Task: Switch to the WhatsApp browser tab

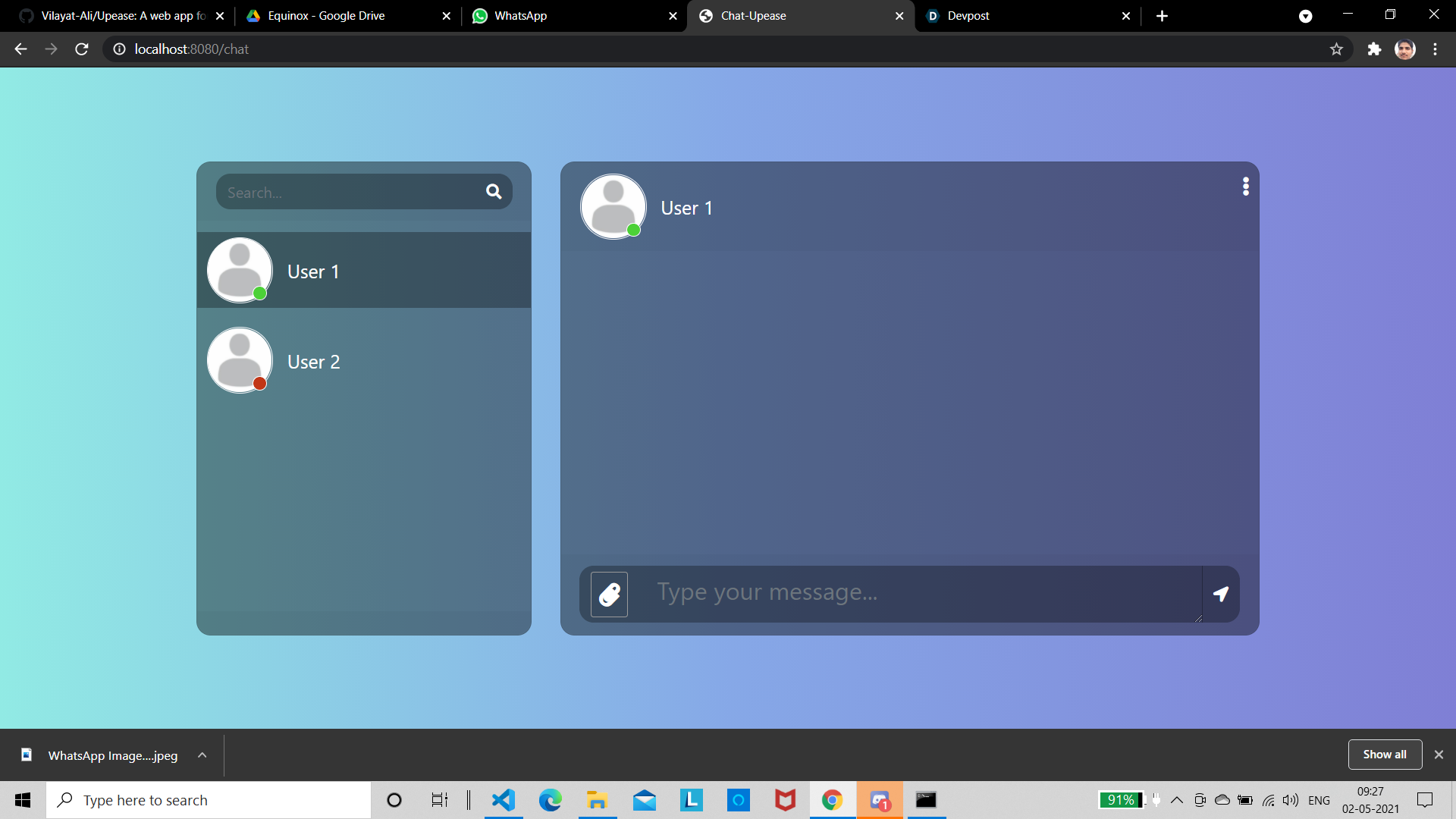Action: (x=569, y=16)
